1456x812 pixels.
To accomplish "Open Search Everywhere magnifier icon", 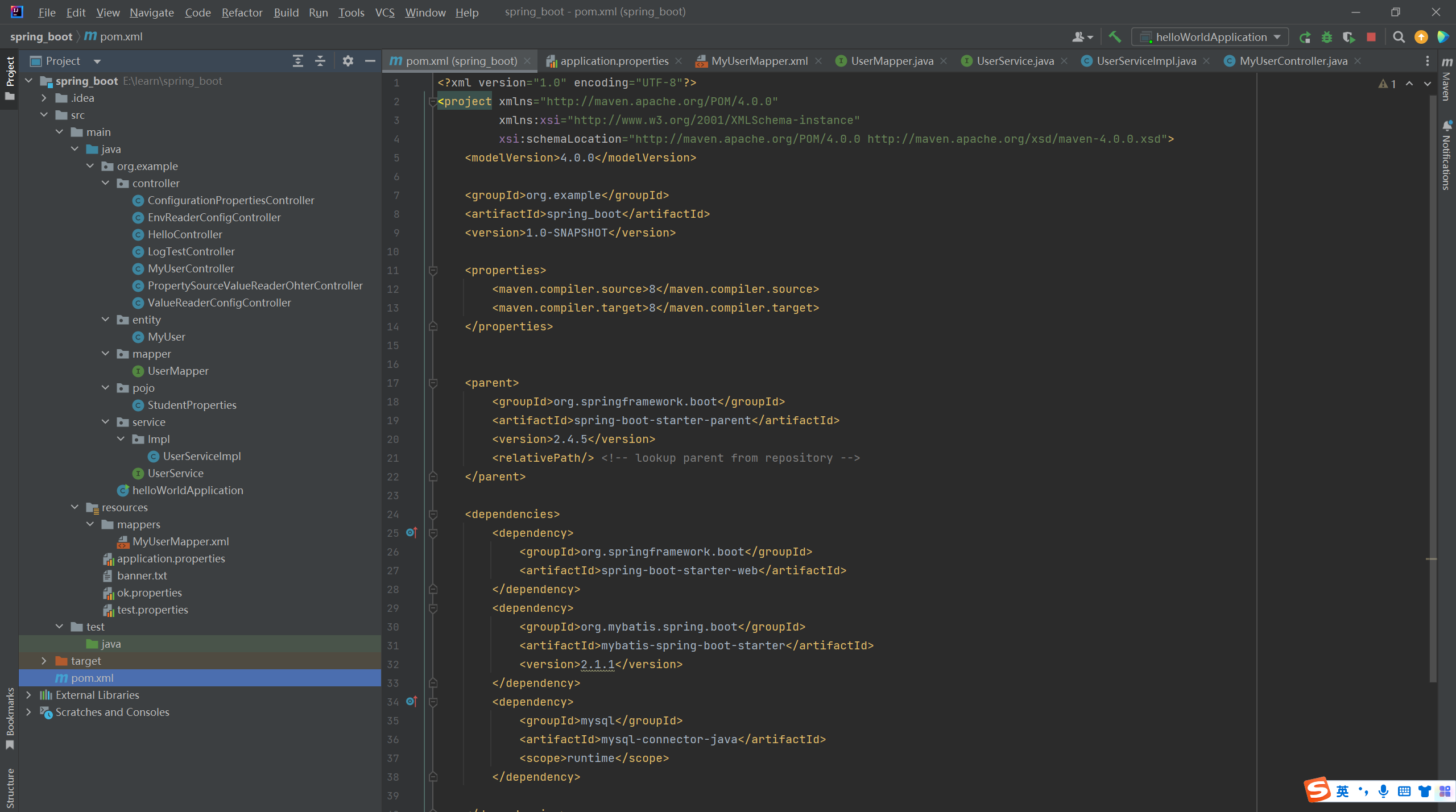I will (x=1399, y=37).
